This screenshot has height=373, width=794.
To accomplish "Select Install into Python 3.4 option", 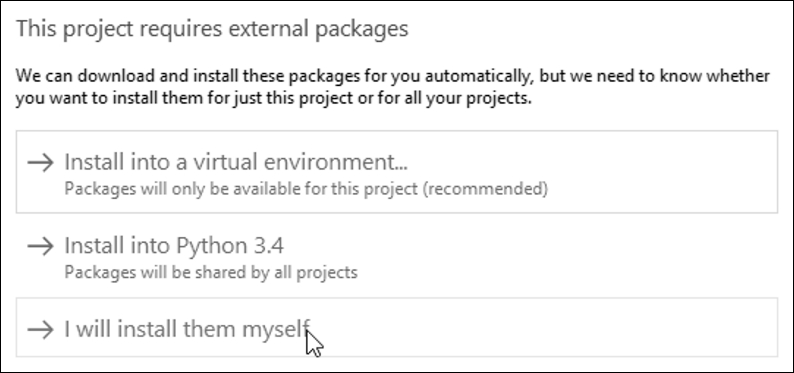I will pos(396,257).
